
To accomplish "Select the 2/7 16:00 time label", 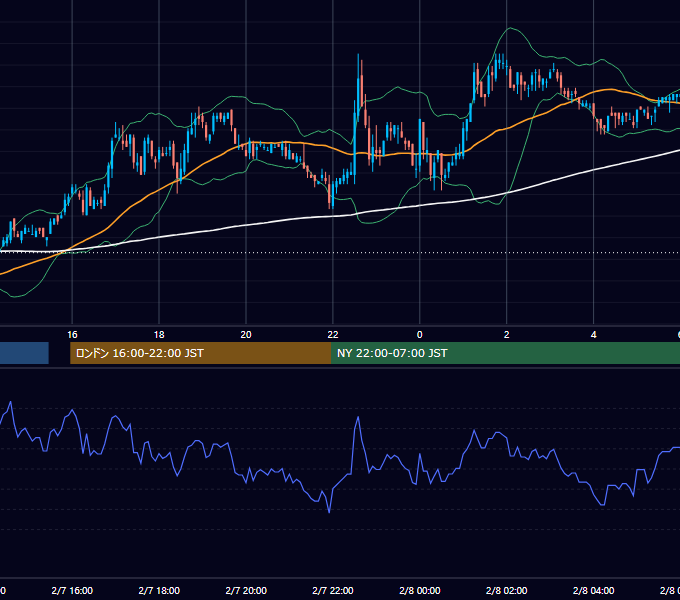I will tap(72, 590).
